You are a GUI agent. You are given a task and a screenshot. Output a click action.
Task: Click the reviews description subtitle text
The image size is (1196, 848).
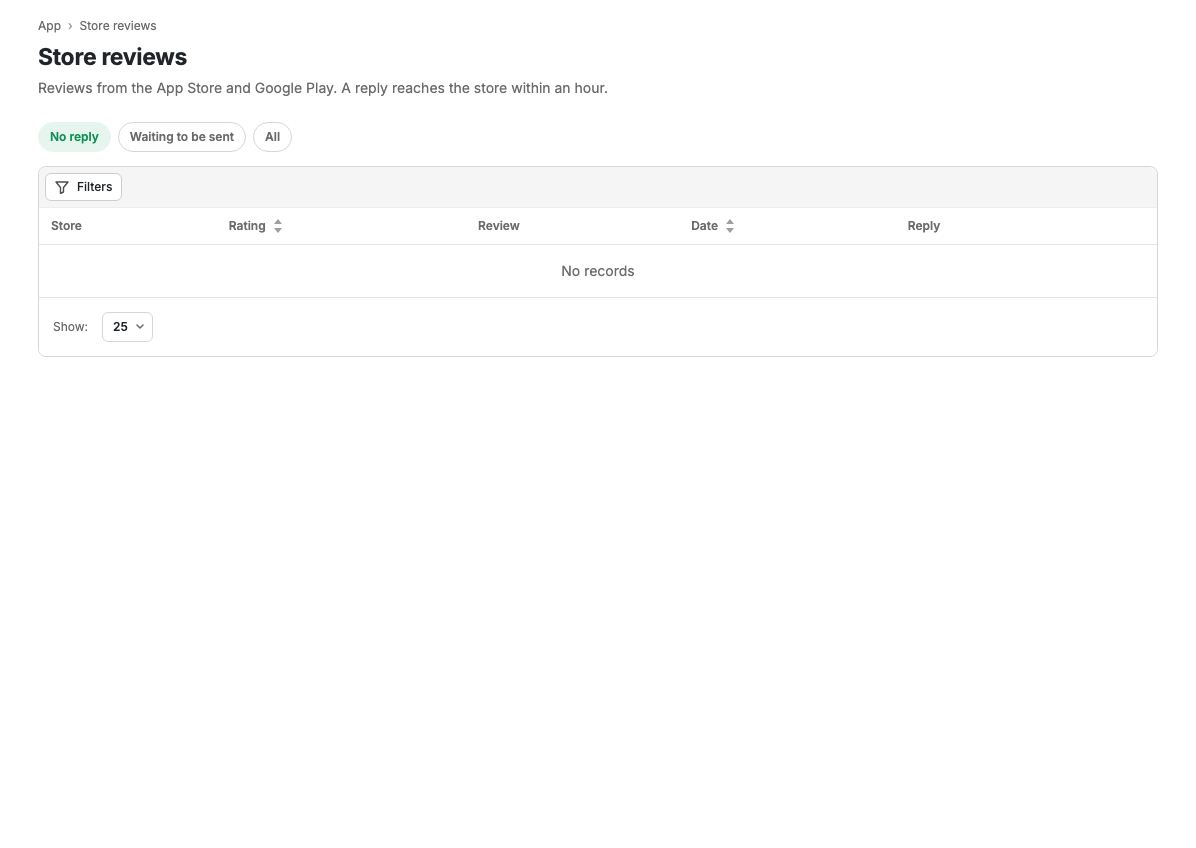click(x=323, y=88)
